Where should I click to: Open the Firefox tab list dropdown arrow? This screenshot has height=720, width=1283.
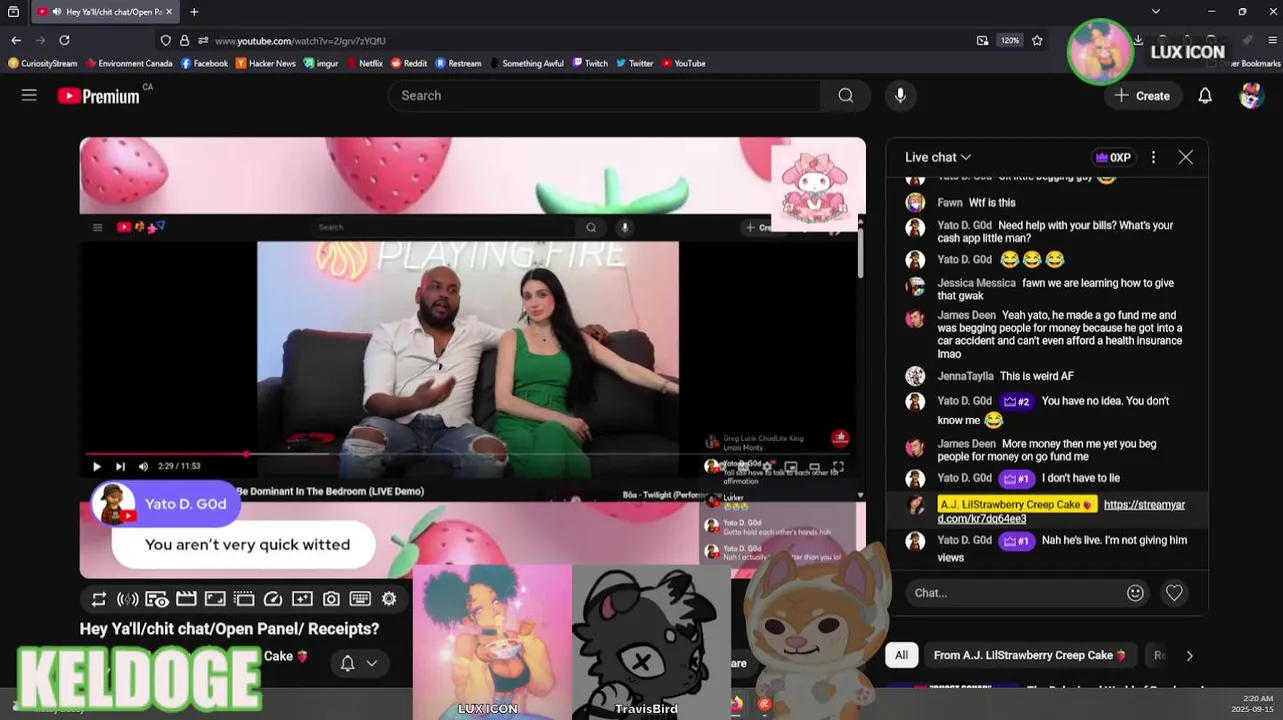click(1156, 12)
